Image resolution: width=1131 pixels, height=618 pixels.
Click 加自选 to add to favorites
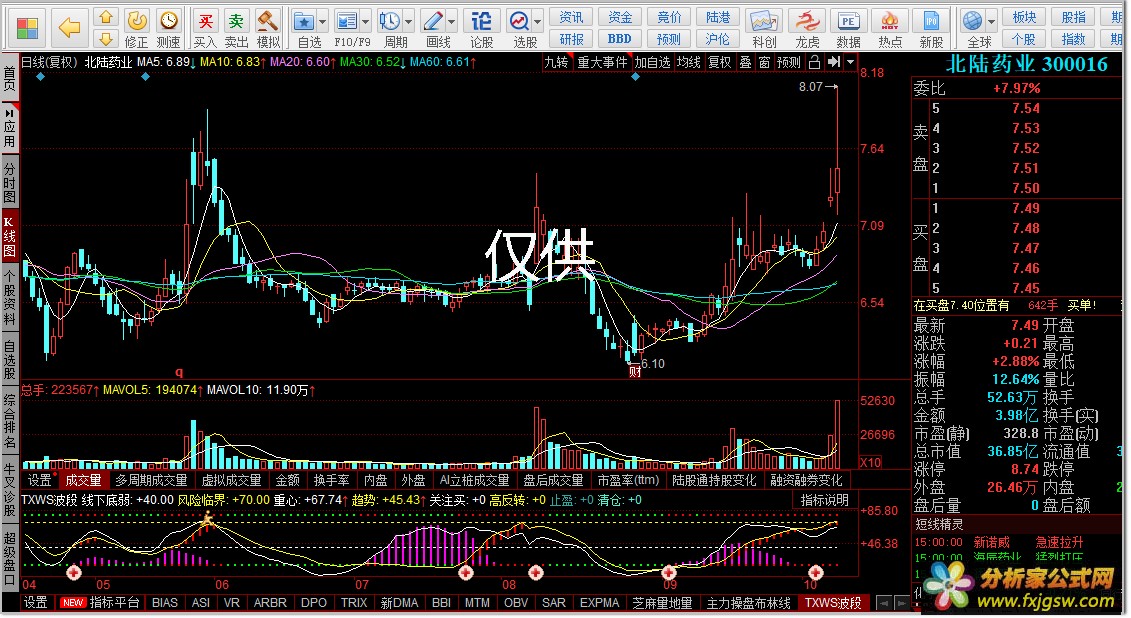(653, 63)
